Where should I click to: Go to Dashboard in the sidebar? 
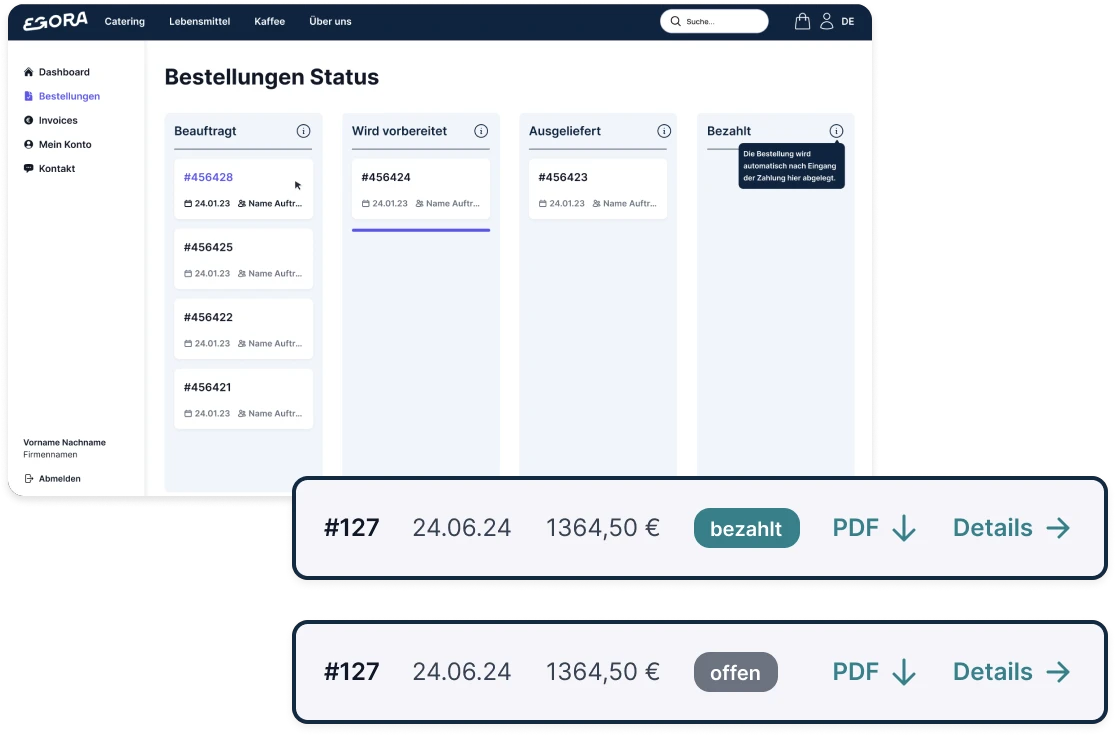pos(64,72)
